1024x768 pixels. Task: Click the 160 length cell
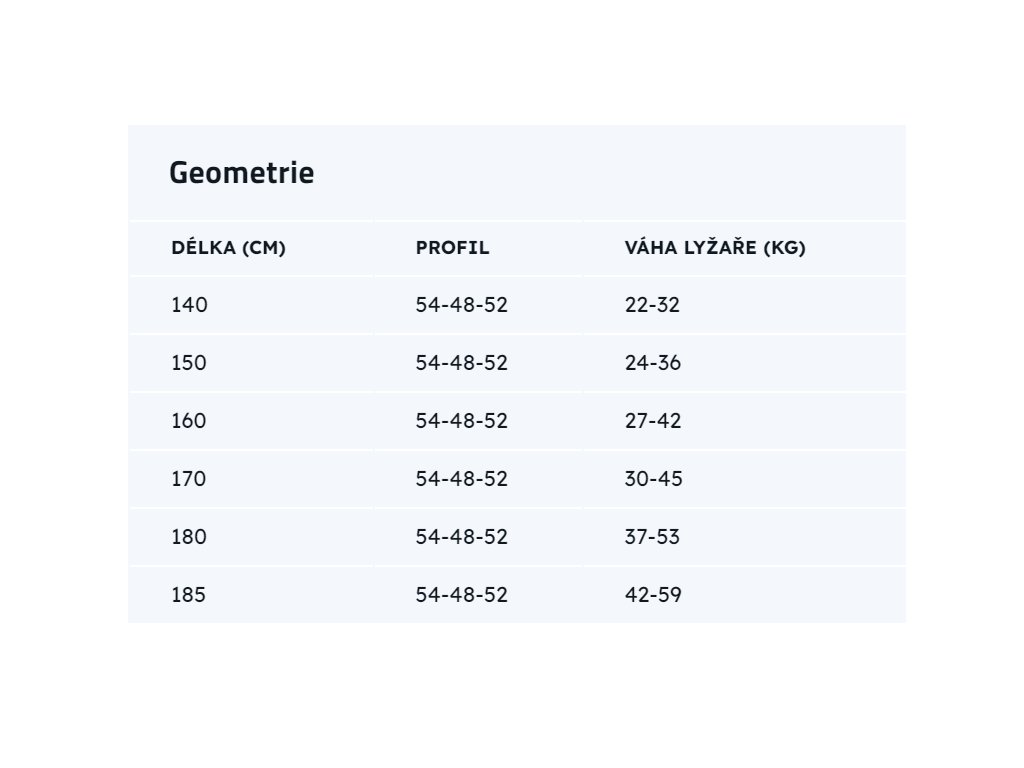pos(189,421)
